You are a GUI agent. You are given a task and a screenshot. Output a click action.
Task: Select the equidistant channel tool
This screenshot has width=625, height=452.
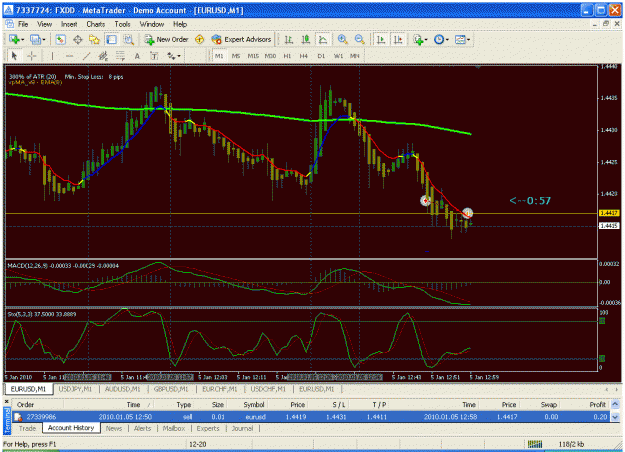103,56
